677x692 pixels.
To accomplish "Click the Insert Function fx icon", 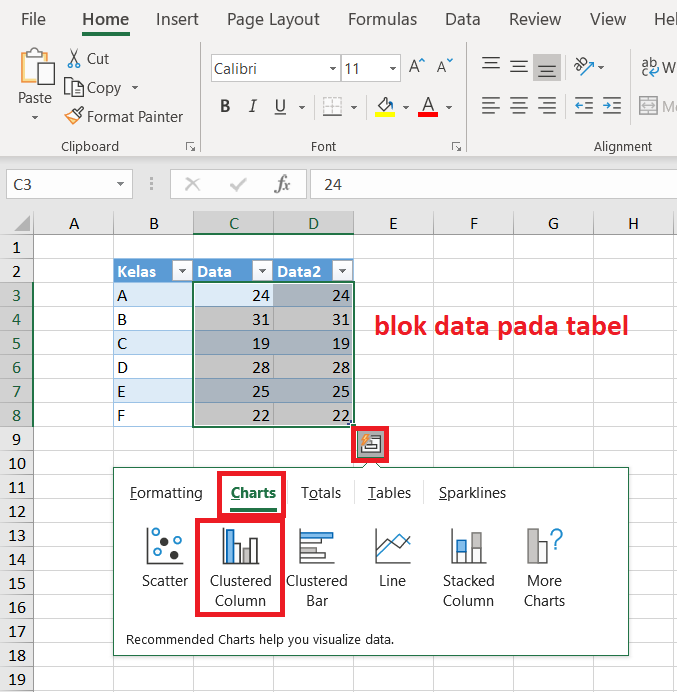I will (x=283, y=184).
